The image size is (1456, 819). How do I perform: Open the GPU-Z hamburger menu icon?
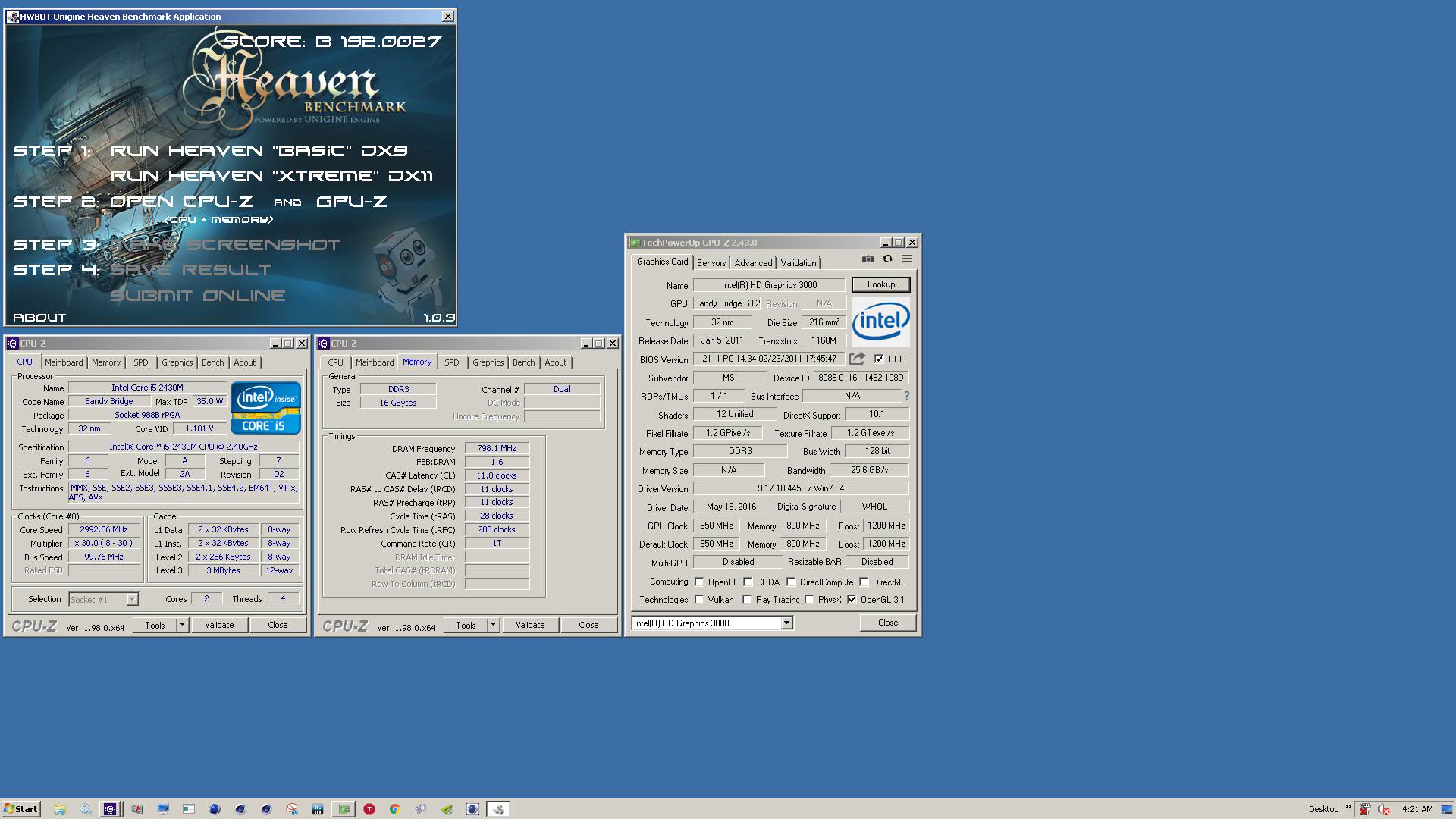[x=907, y=259]
